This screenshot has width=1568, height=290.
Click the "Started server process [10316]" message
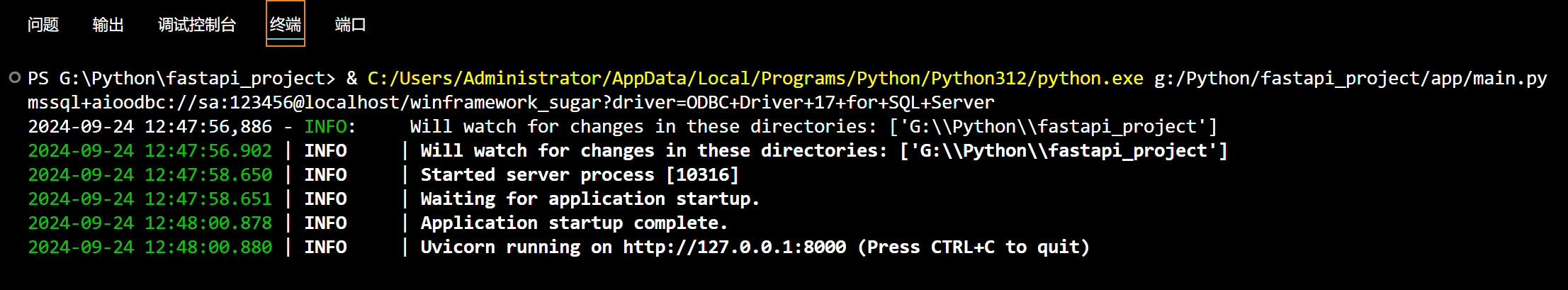(x=579, y=175)
